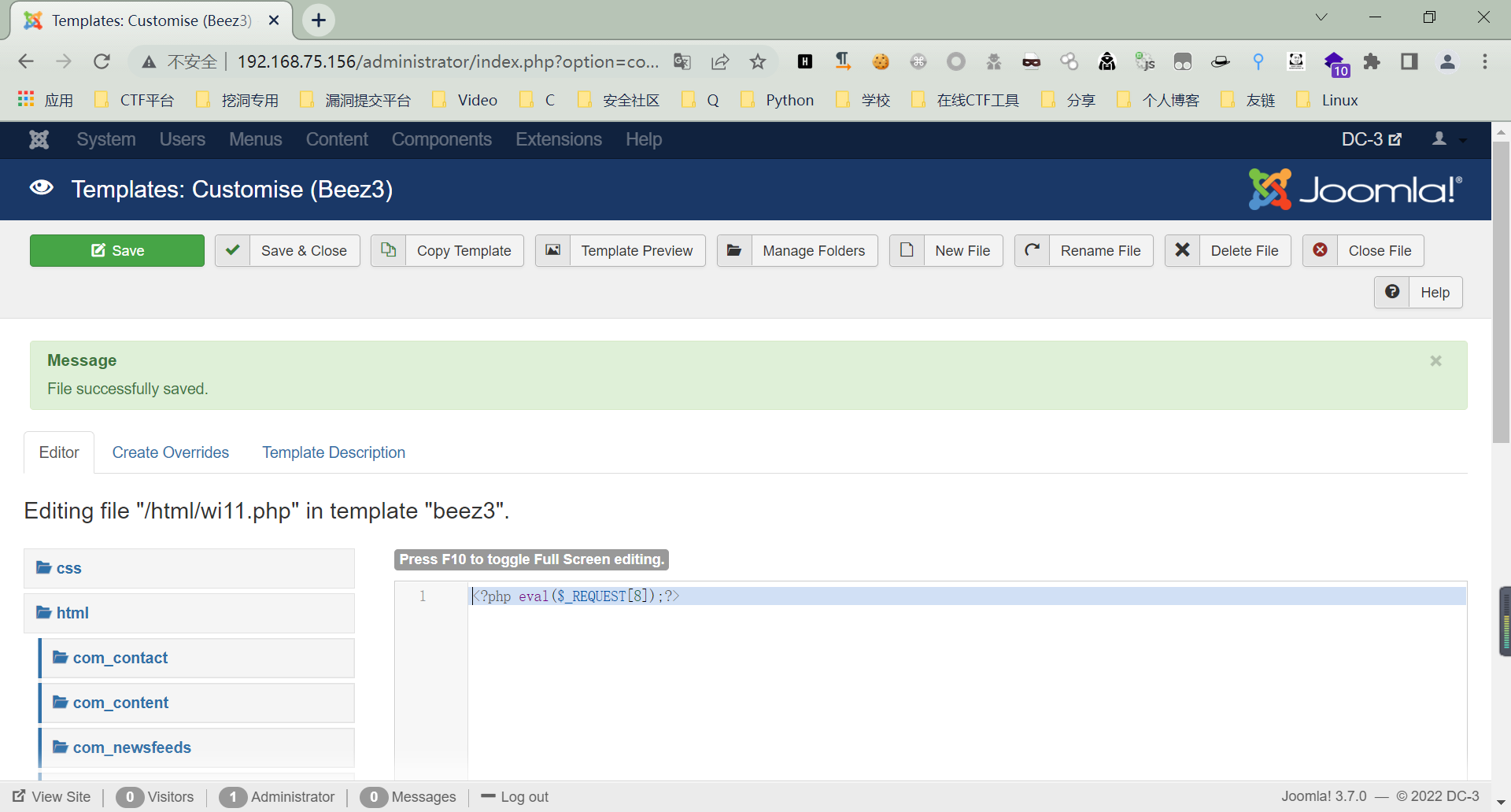Open the Python bookmark folder
This screenshot has height=812, width=1511.
click(x=778, y=100)
